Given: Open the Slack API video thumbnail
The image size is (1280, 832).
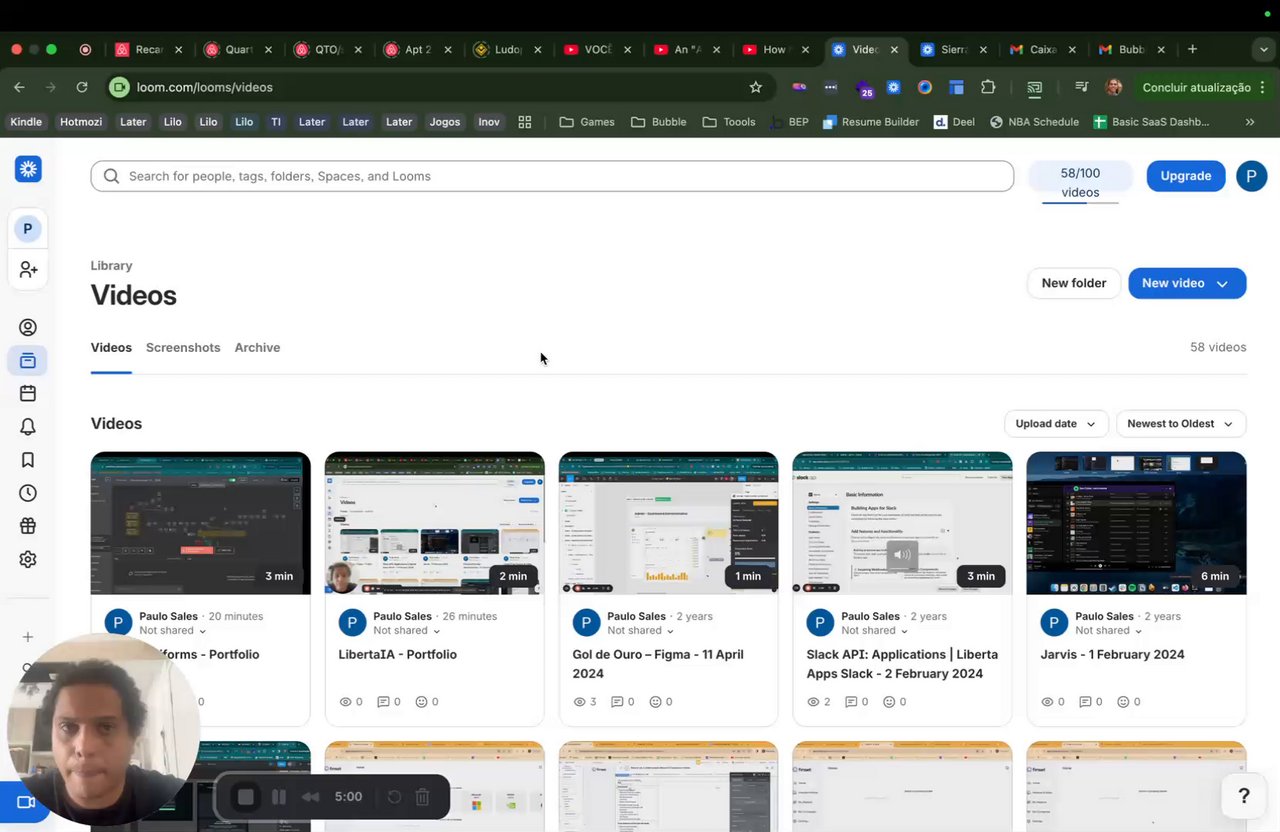Looking at the screenshot, I should [902, 523].
